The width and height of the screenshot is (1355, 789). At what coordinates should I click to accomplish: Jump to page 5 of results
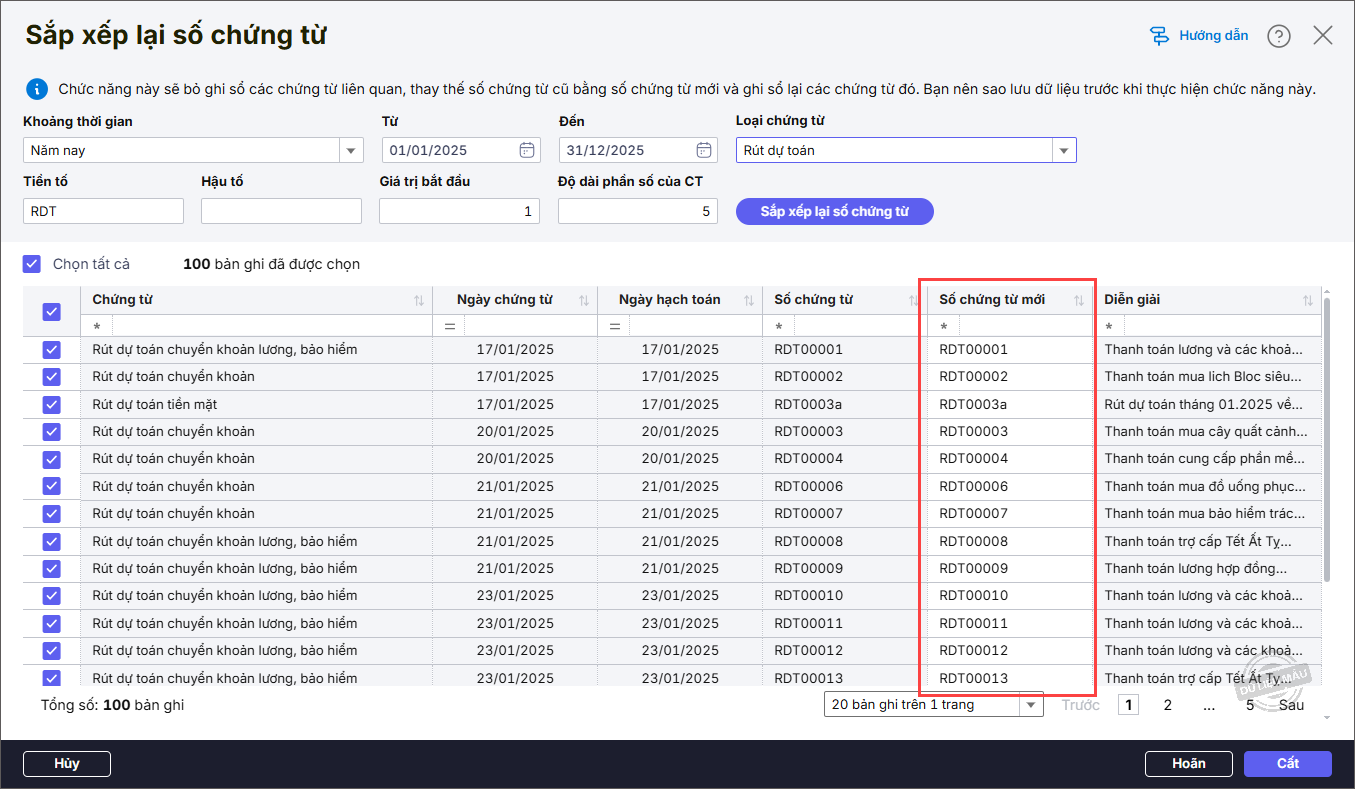1249,705
